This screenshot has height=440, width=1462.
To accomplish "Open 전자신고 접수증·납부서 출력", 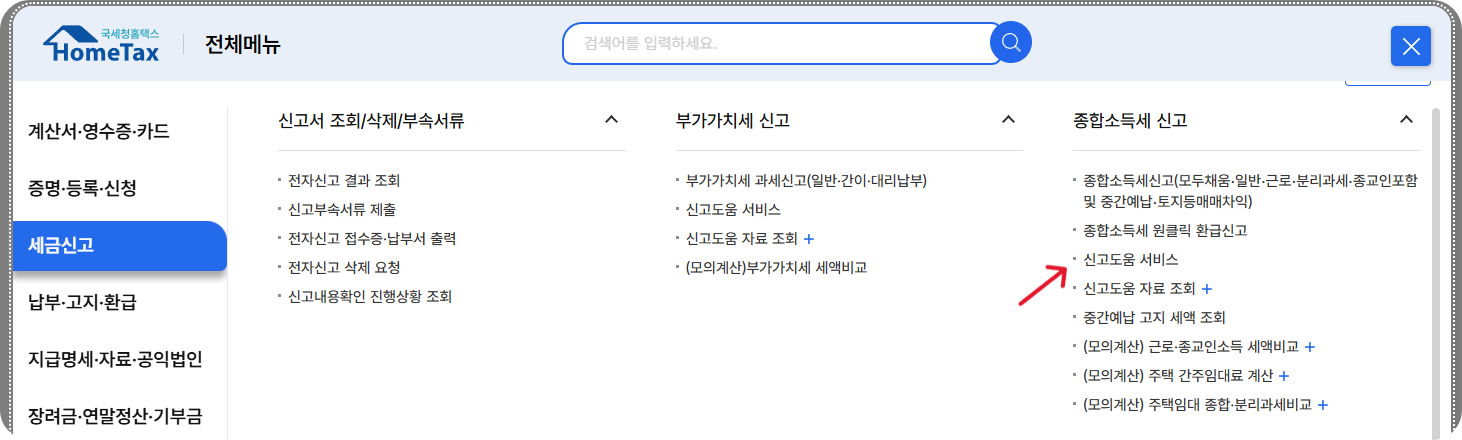I will tap(372, 239).
